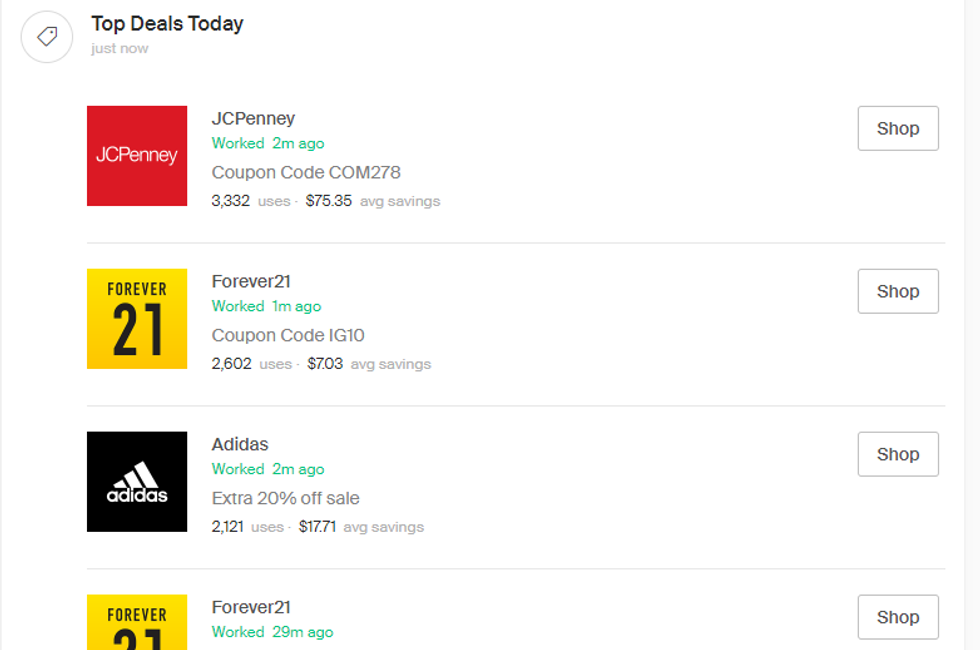Screen dimensions: 980x650
Task: Select the Adidas logo thumbnail
Action: click(137, 482)
